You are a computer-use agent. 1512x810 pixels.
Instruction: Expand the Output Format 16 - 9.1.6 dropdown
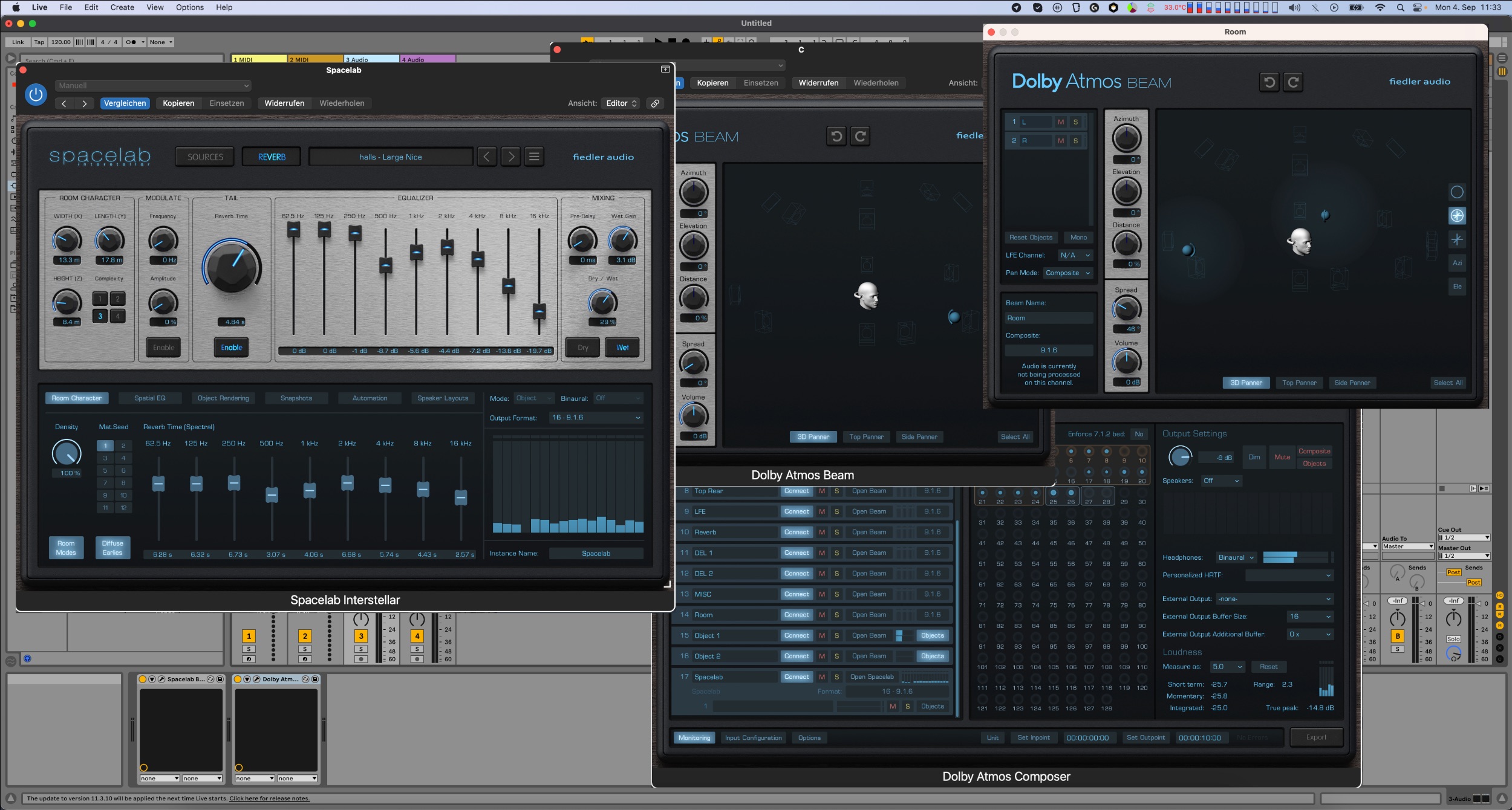[596, 418]
